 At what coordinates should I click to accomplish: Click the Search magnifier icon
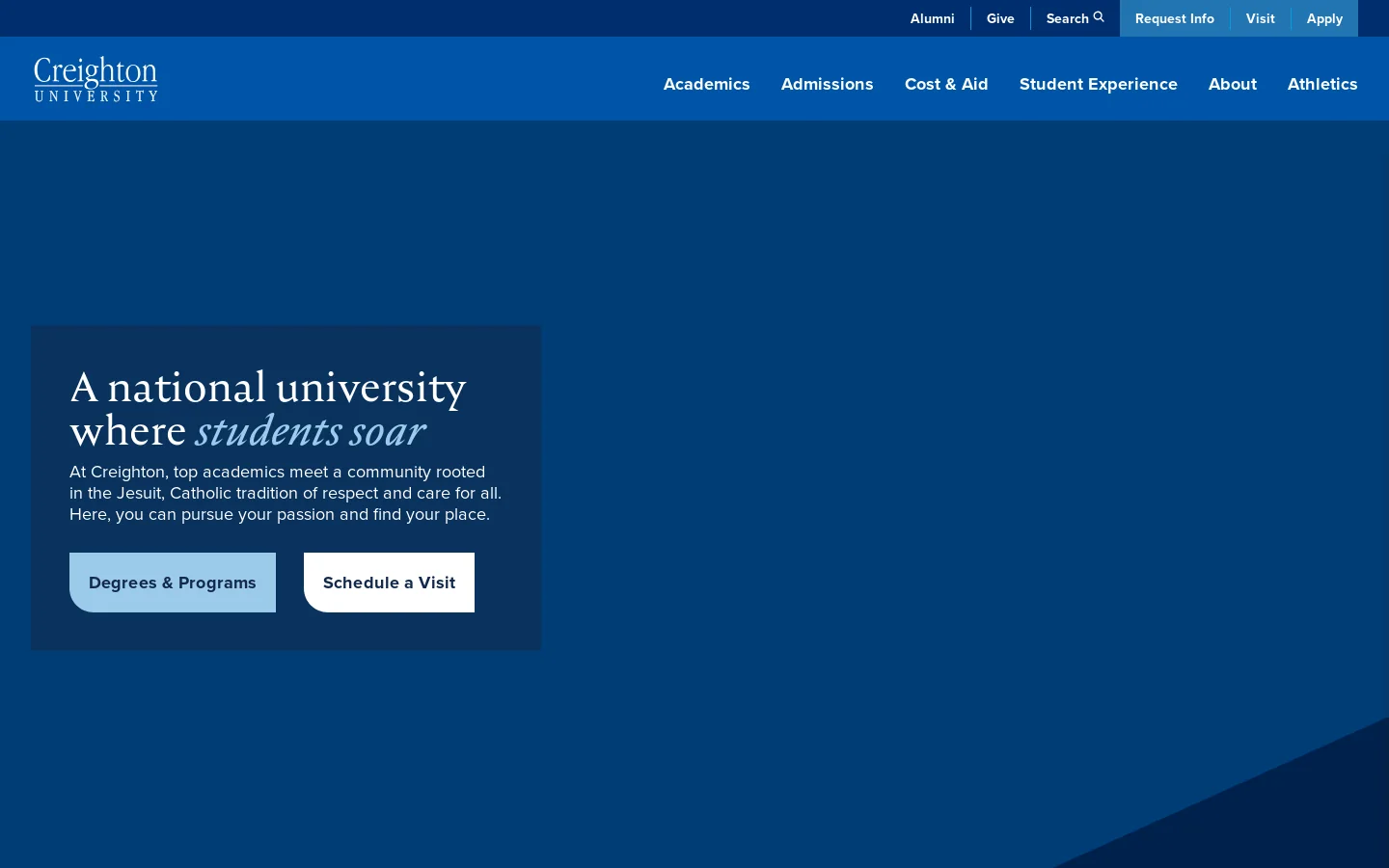1099,17
